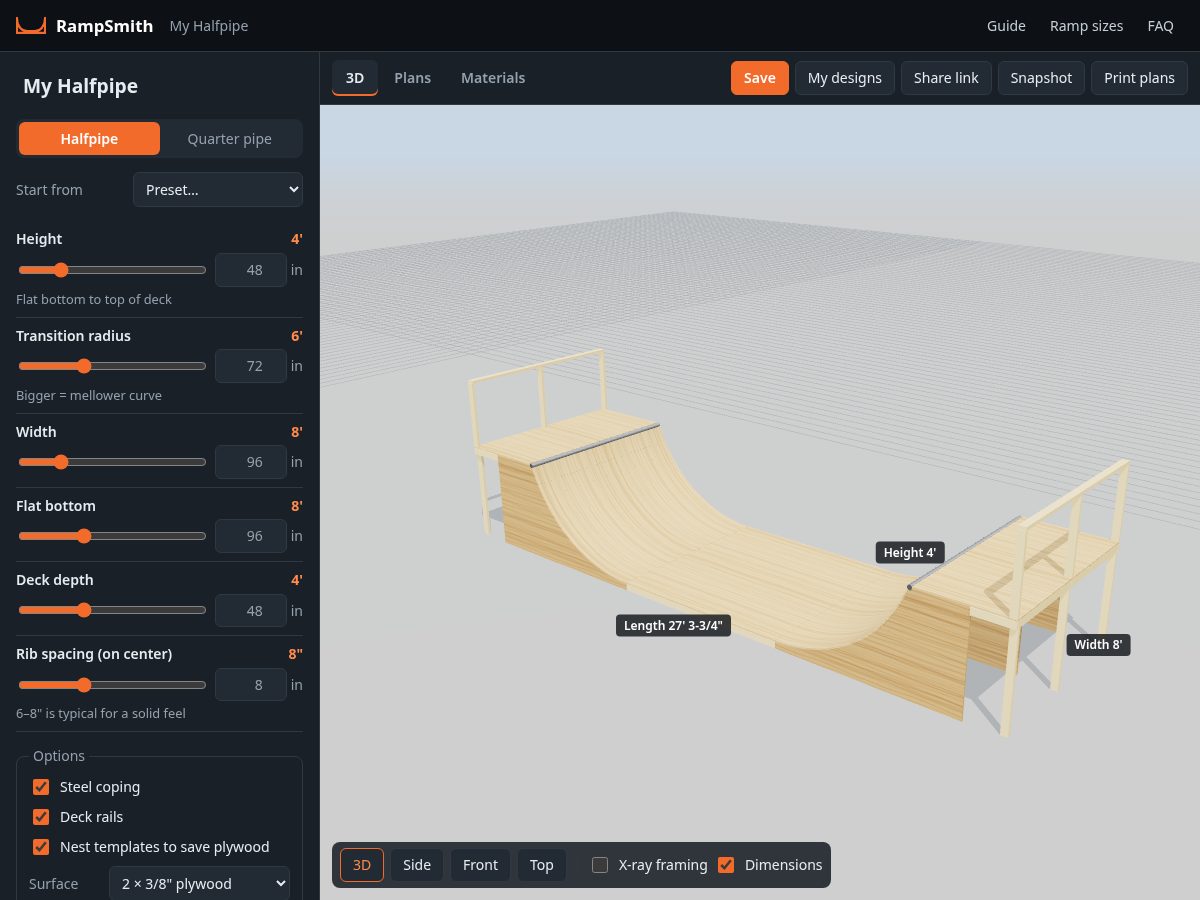The width and height of the screenshot is (1200, 900).
Task: Click the Print plans button
Action: [1139, 78]
